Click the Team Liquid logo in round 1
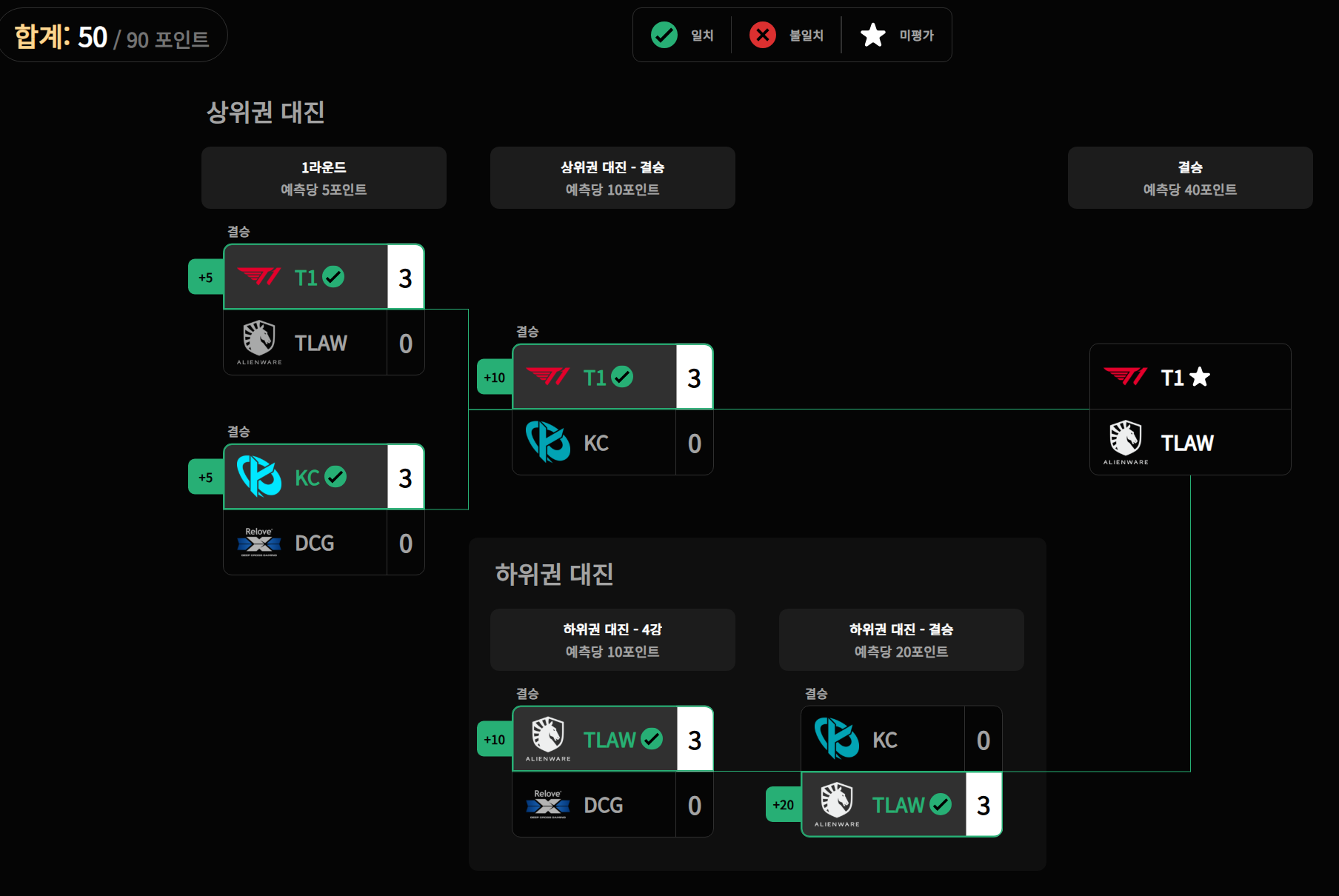 click(259, 342)
